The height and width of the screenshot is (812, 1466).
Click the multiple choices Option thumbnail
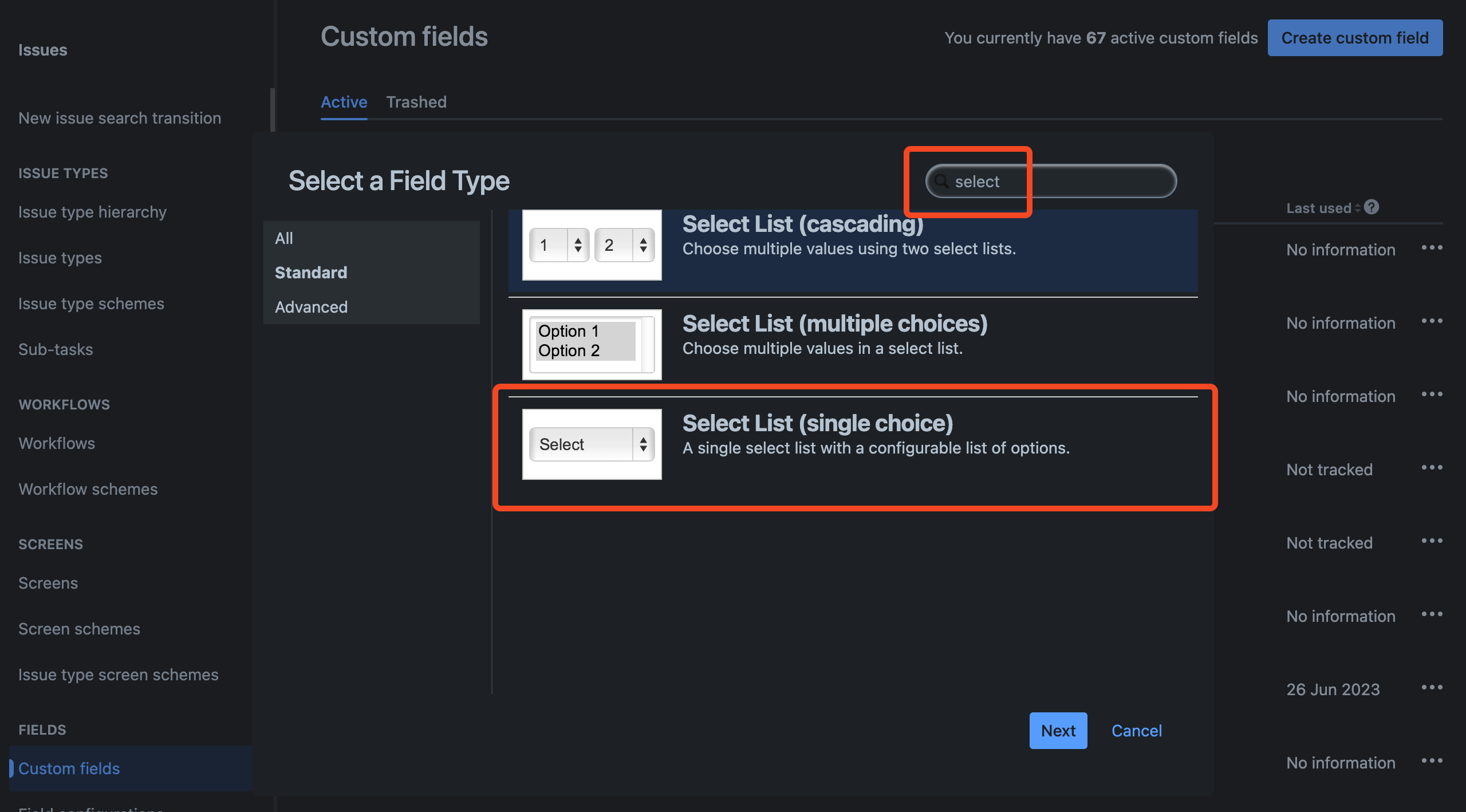click(x=592, y=345)
